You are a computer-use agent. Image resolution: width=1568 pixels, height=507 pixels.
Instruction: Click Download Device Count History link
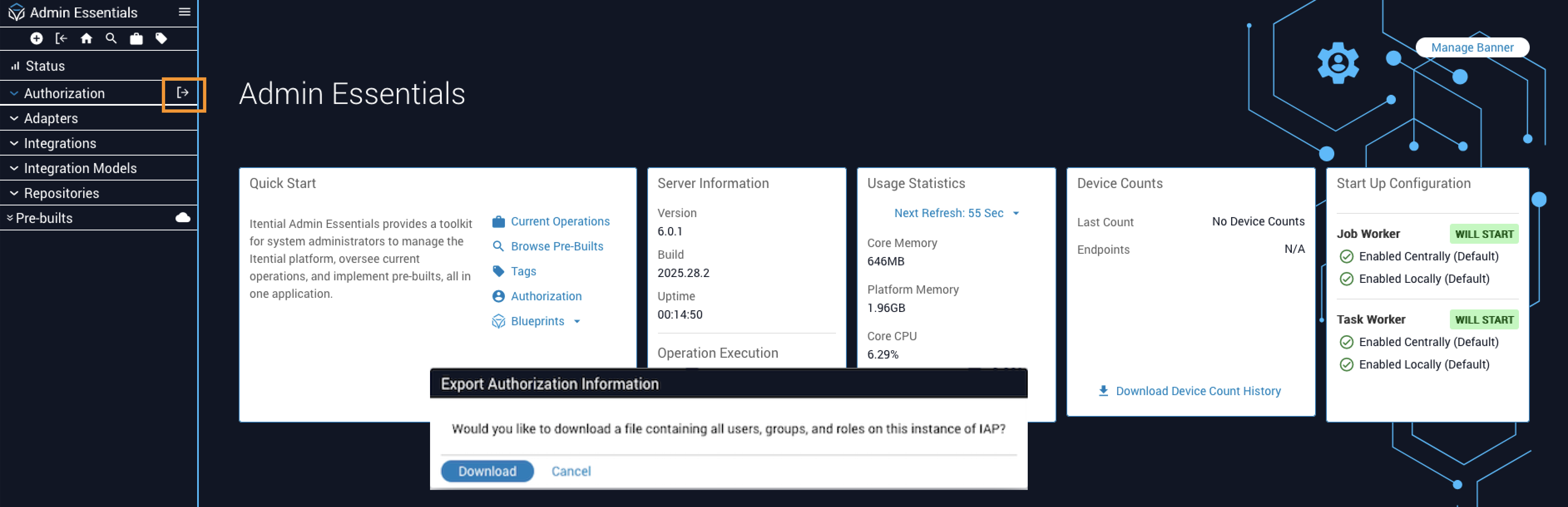point(1197,391)
